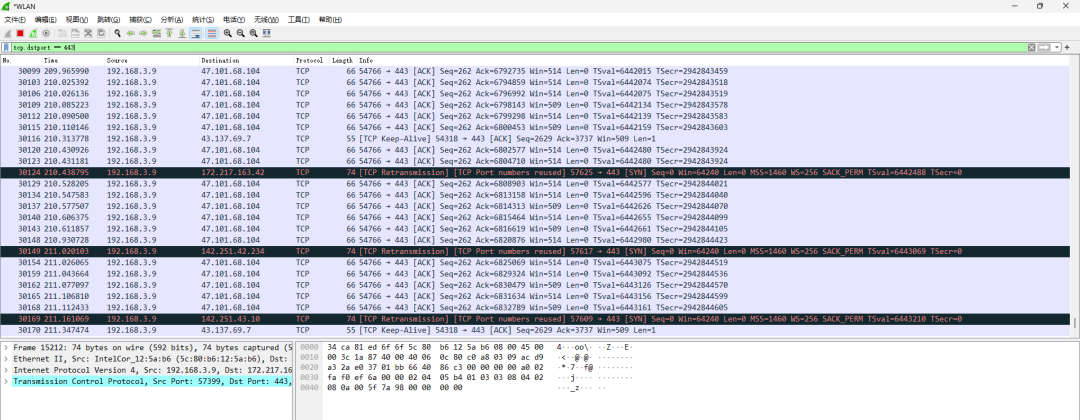Zoom in on packet list text
This screenshot has width=1080, height=420.
229,33
